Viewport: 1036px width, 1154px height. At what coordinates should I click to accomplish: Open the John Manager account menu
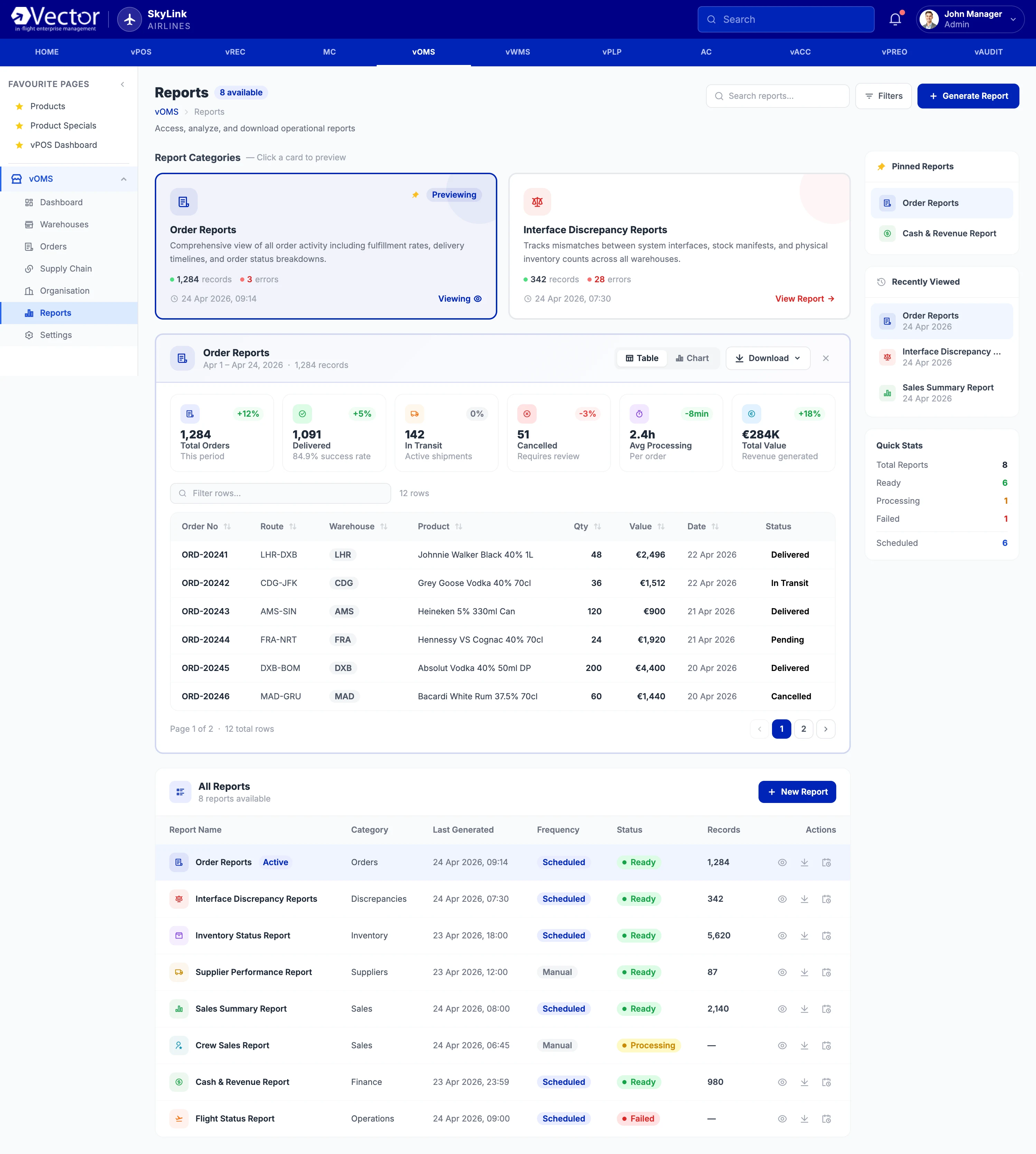[x=970, y=19]
